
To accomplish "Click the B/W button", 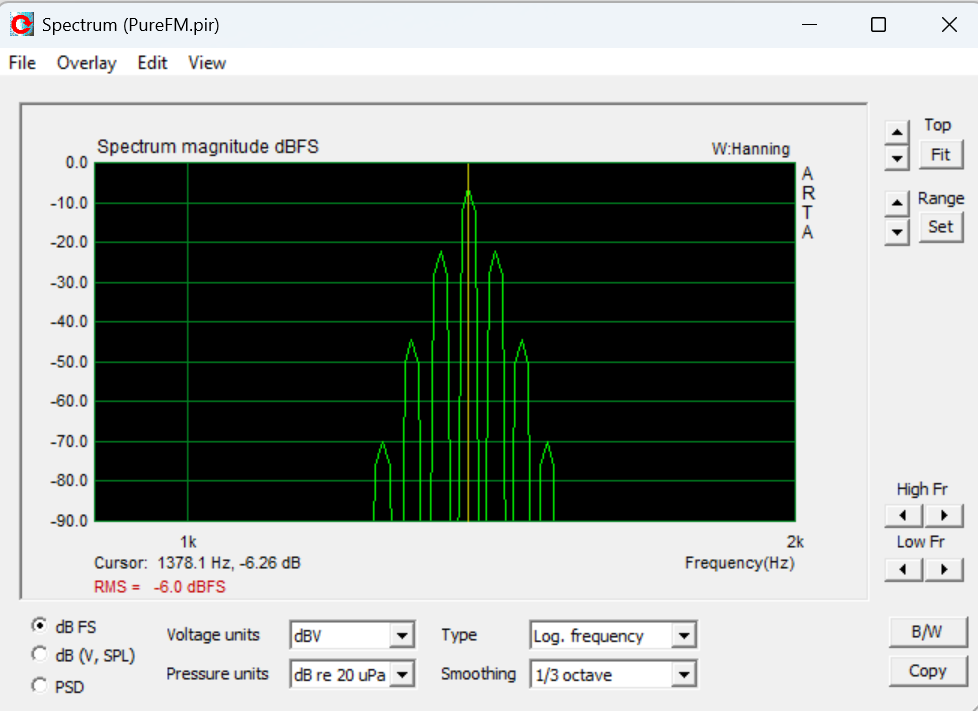I will pyautogui.click(x=927, y=632).
